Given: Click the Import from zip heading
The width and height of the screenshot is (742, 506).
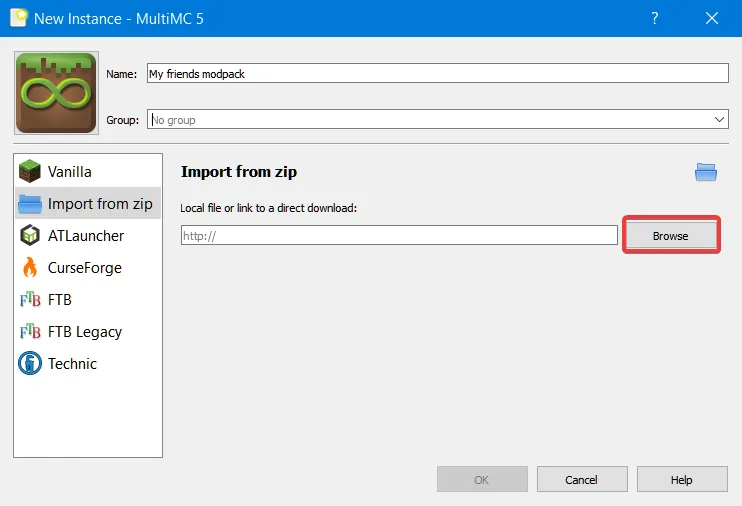Looking at the screenshot, I should click(239, 172).
